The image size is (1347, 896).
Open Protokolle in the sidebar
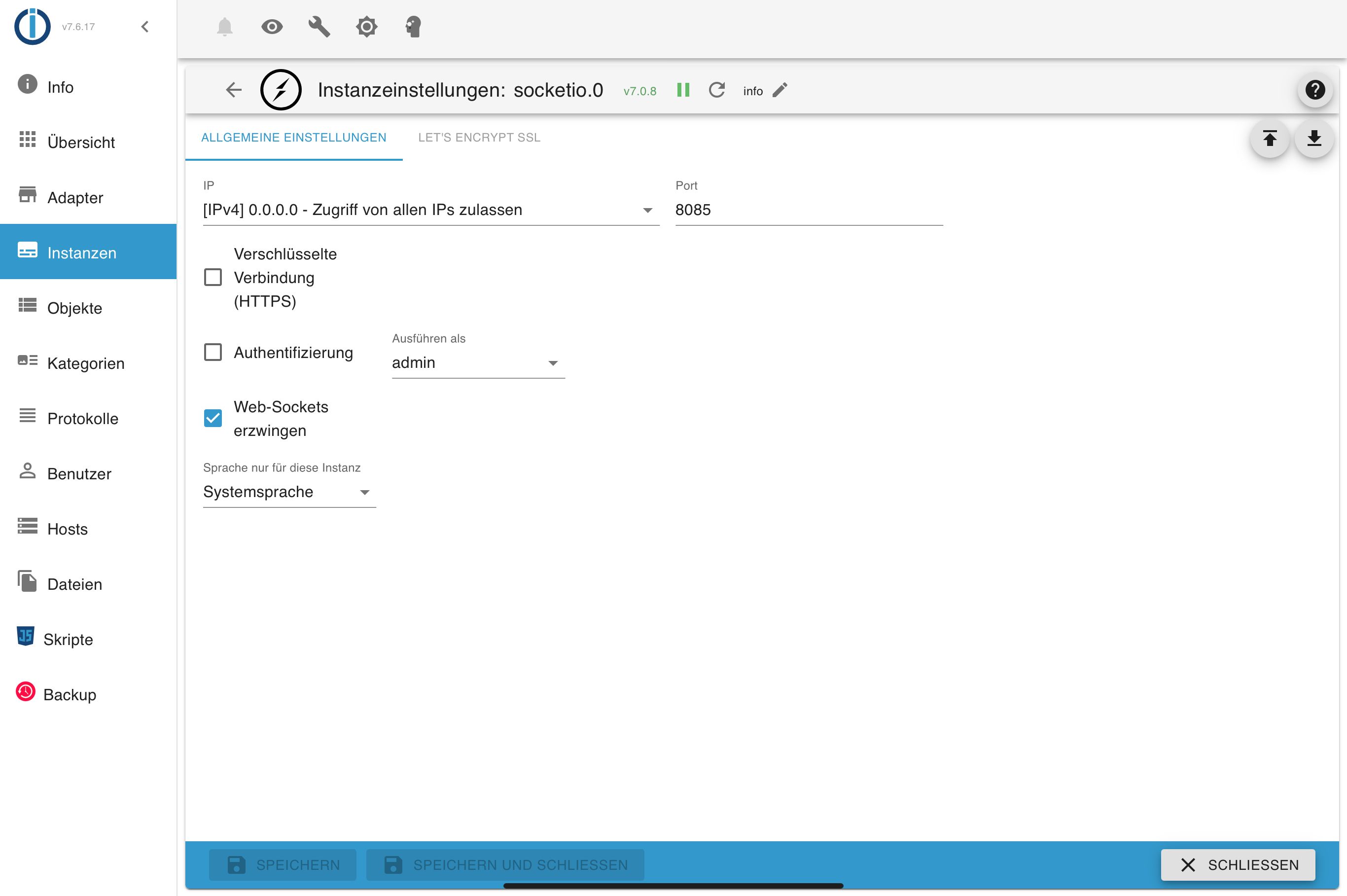(x=83, y=418)
